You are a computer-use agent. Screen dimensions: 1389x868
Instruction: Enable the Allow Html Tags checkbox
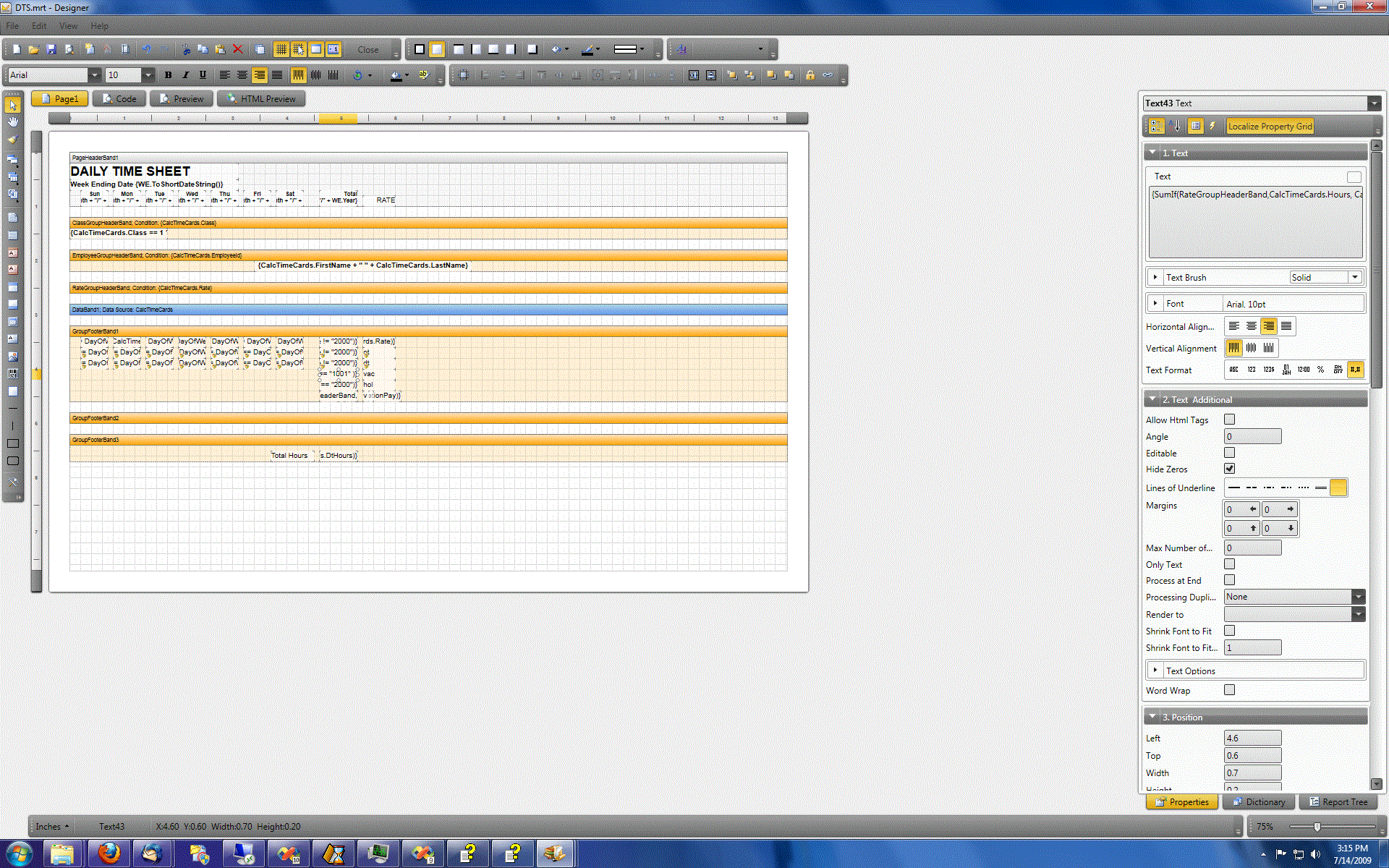coord(1229,419)
